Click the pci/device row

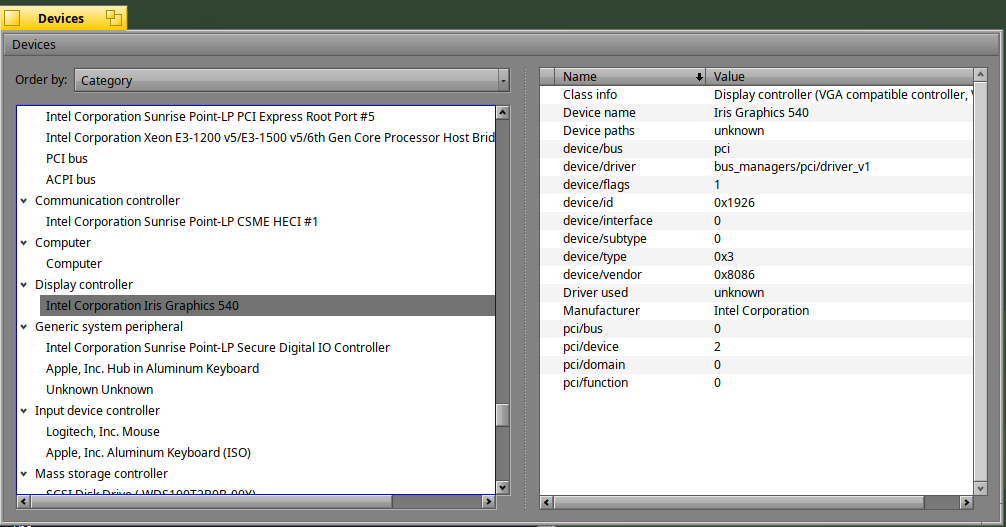pyautogui.click(x=756, y=346)
